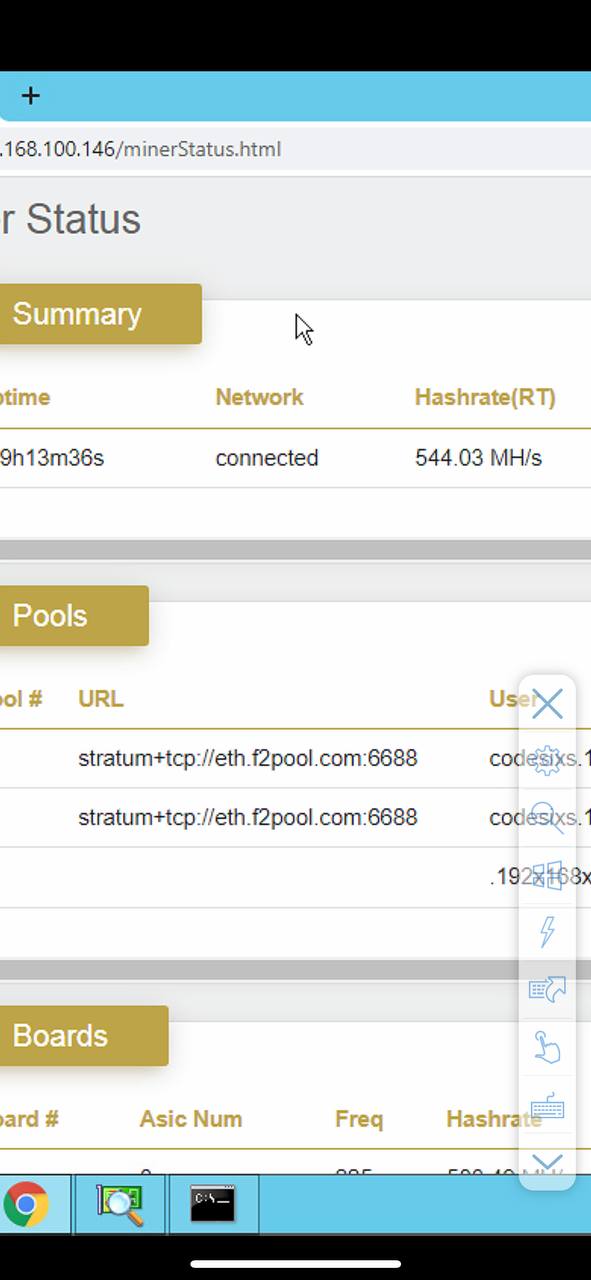Image resolution: width=591 pixels, height=1280 pixels.
Task: Close the floating remote toolbar with X
Action: click(547, 704)
